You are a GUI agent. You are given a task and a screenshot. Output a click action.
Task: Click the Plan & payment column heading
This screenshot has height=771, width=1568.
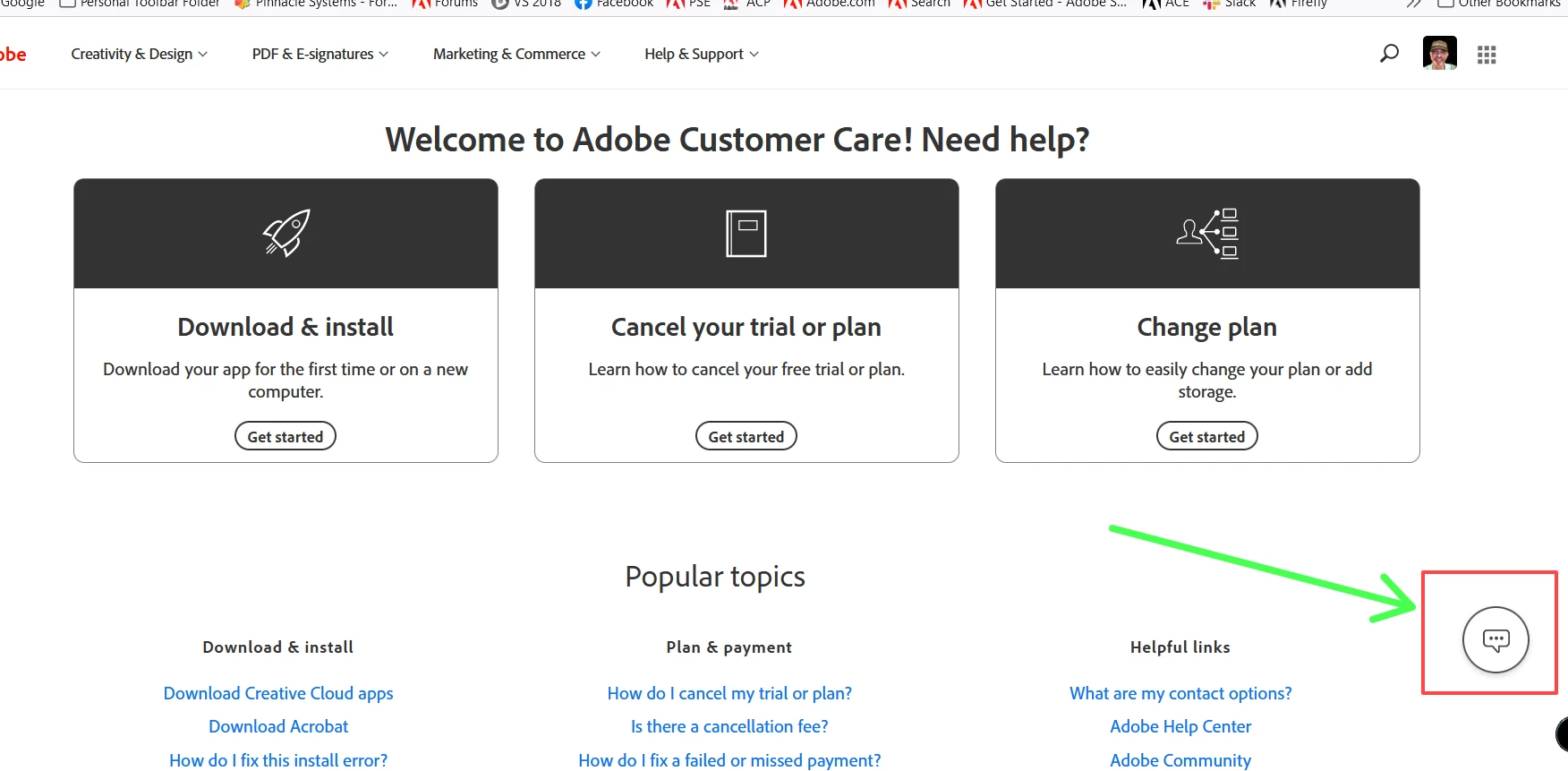pyautogui.click(x=729, y=647)
